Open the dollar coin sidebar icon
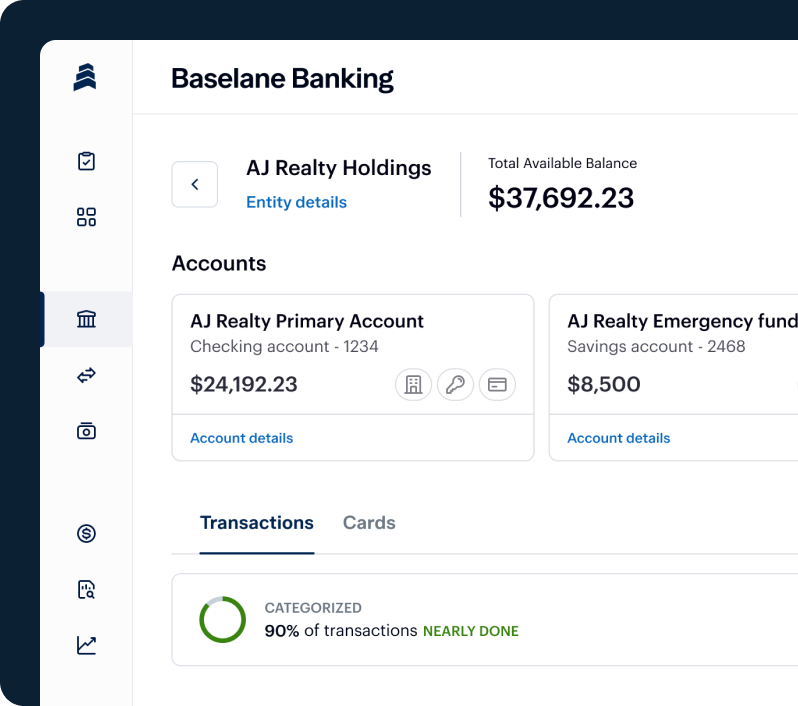The height and width of the screenshot is (706, 798). pos(86,533)
